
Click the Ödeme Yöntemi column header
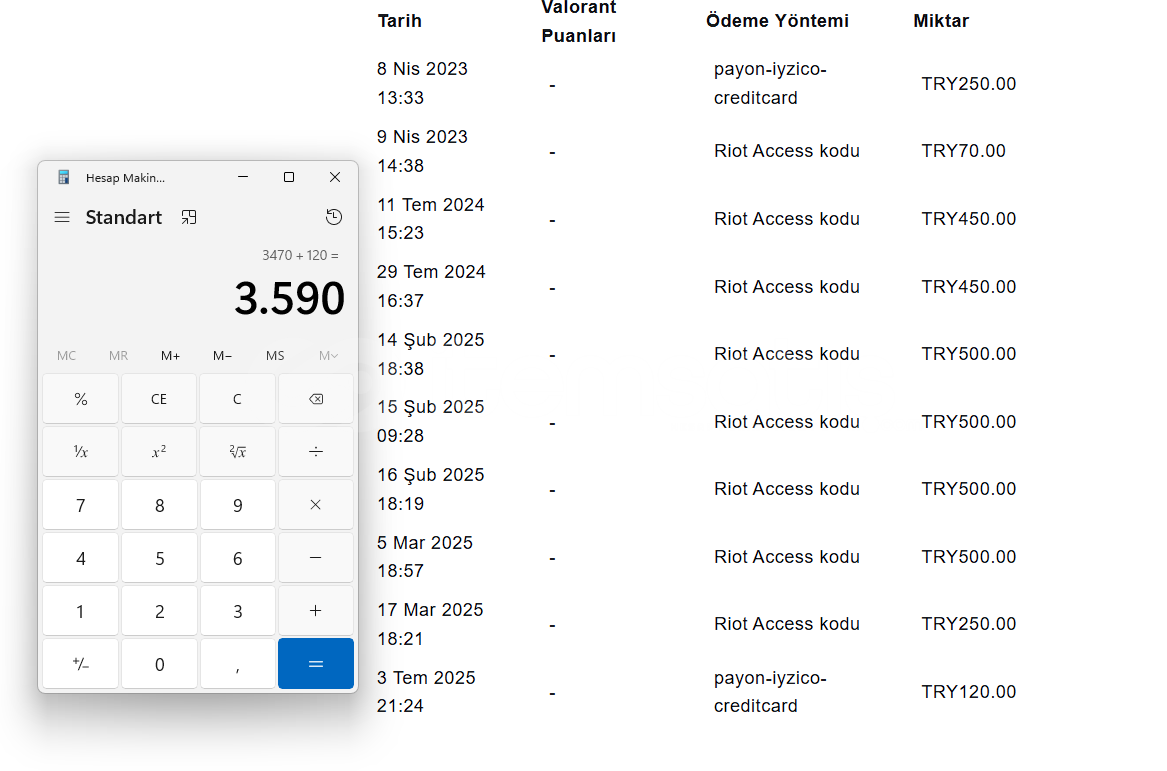[x=778, y=21]
